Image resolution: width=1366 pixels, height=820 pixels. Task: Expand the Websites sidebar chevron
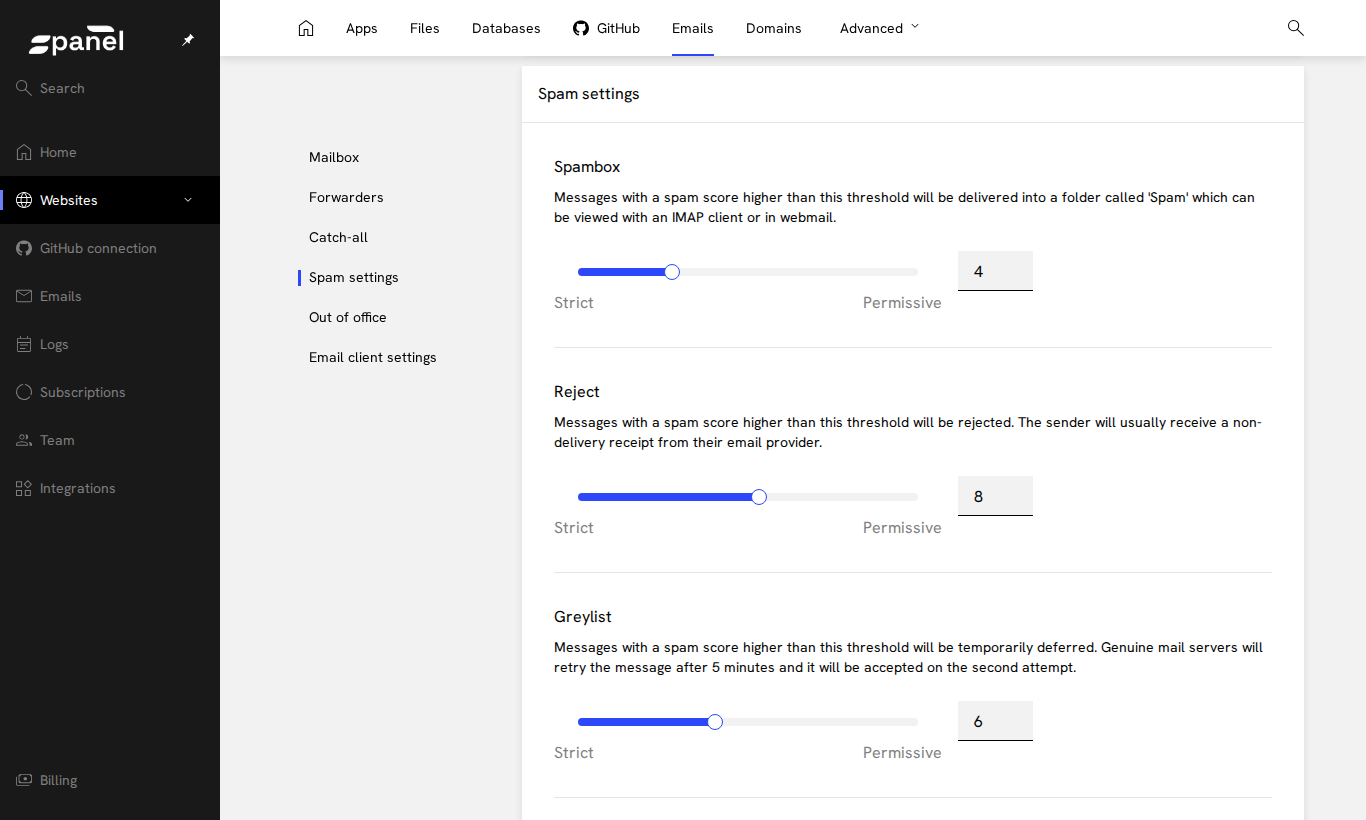click(188, 200)
